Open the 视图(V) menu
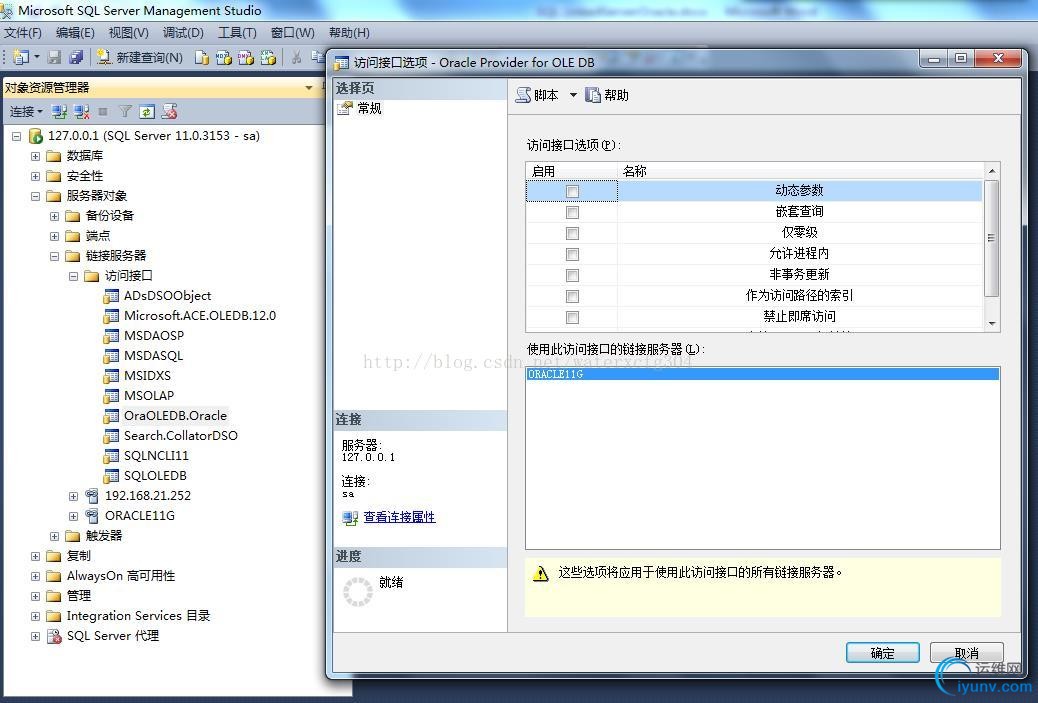The height and width of the screenshot is (703, 1038). [x=128, y=32]
